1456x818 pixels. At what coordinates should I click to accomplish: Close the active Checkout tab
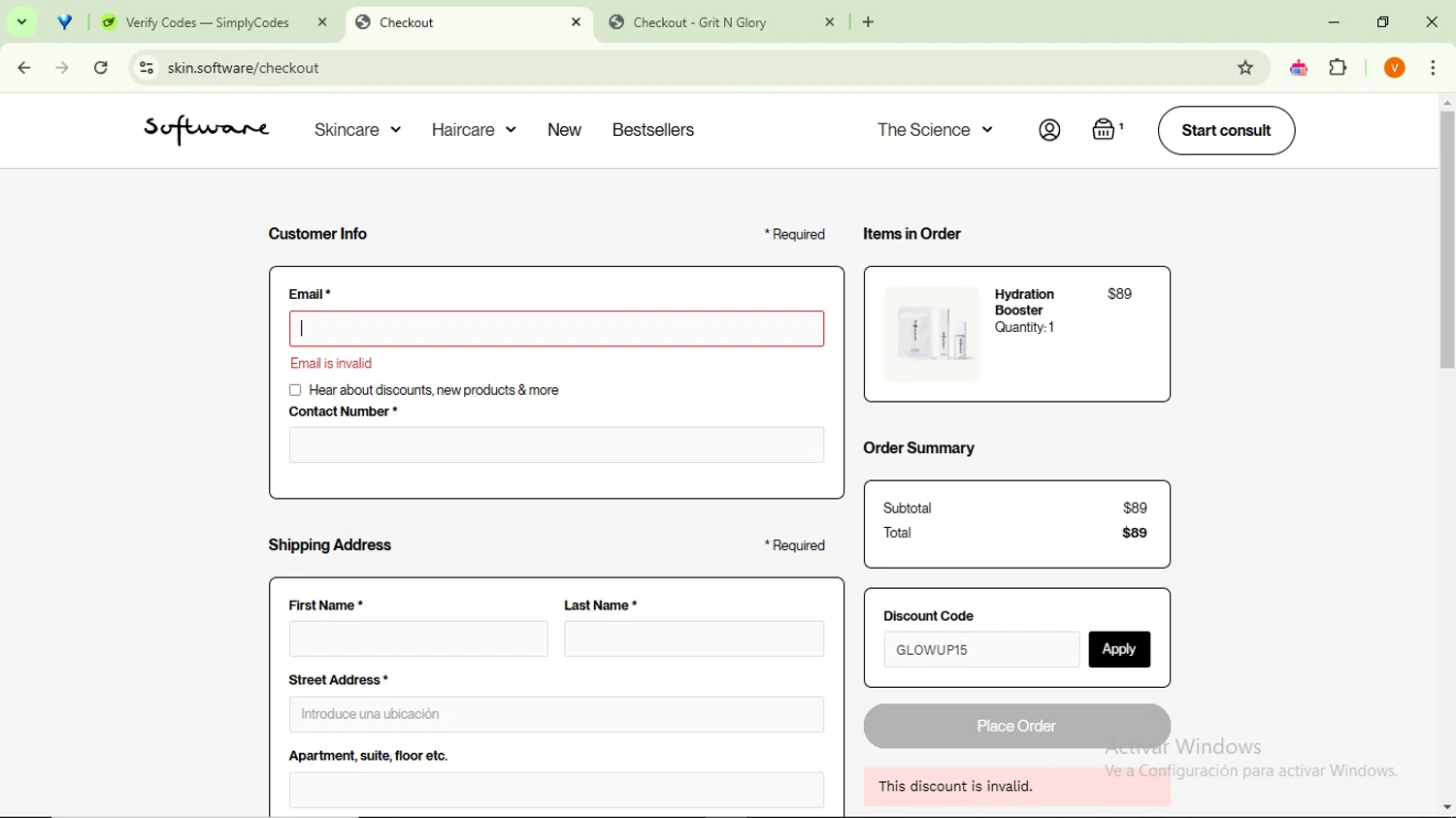click(x=576, y=22)
